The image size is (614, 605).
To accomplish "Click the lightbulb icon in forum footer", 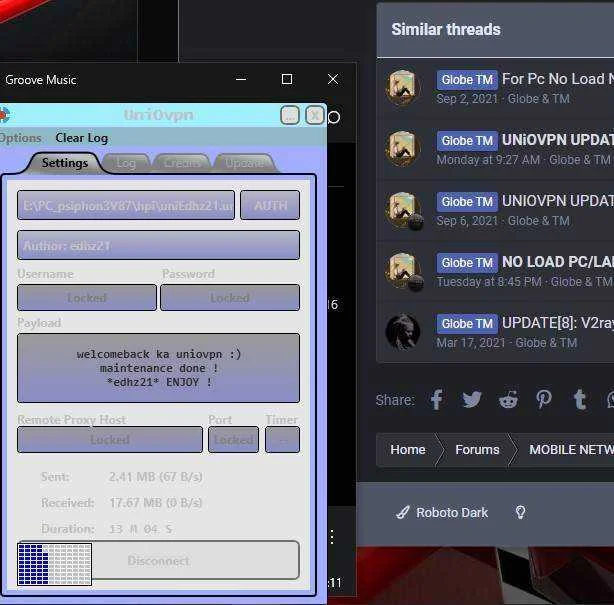I will tap(520, 512).
